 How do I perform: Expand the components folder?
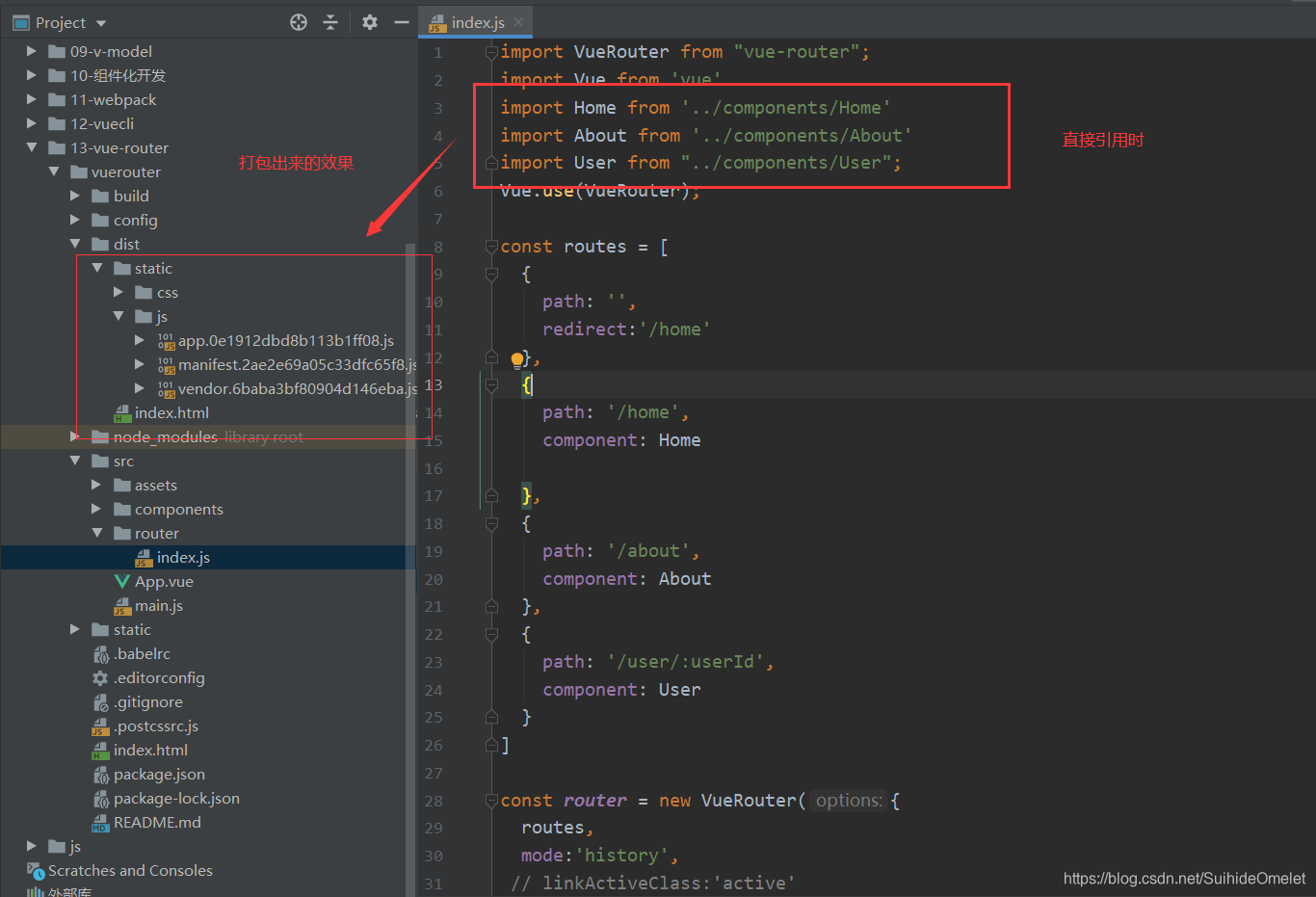96,510
